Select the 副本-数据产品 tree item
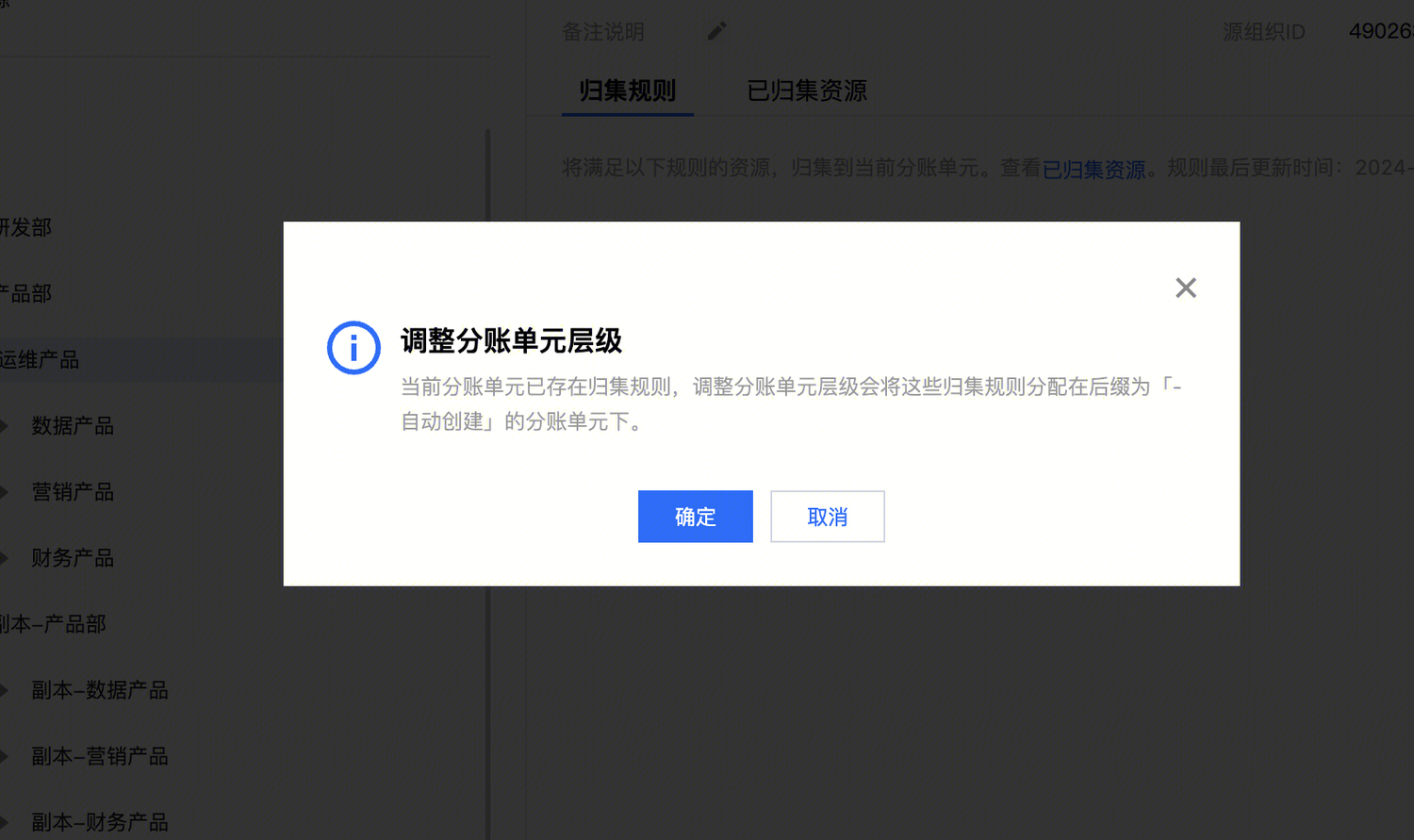This screenshot has width=1414, height=840. tap(100, 690)
